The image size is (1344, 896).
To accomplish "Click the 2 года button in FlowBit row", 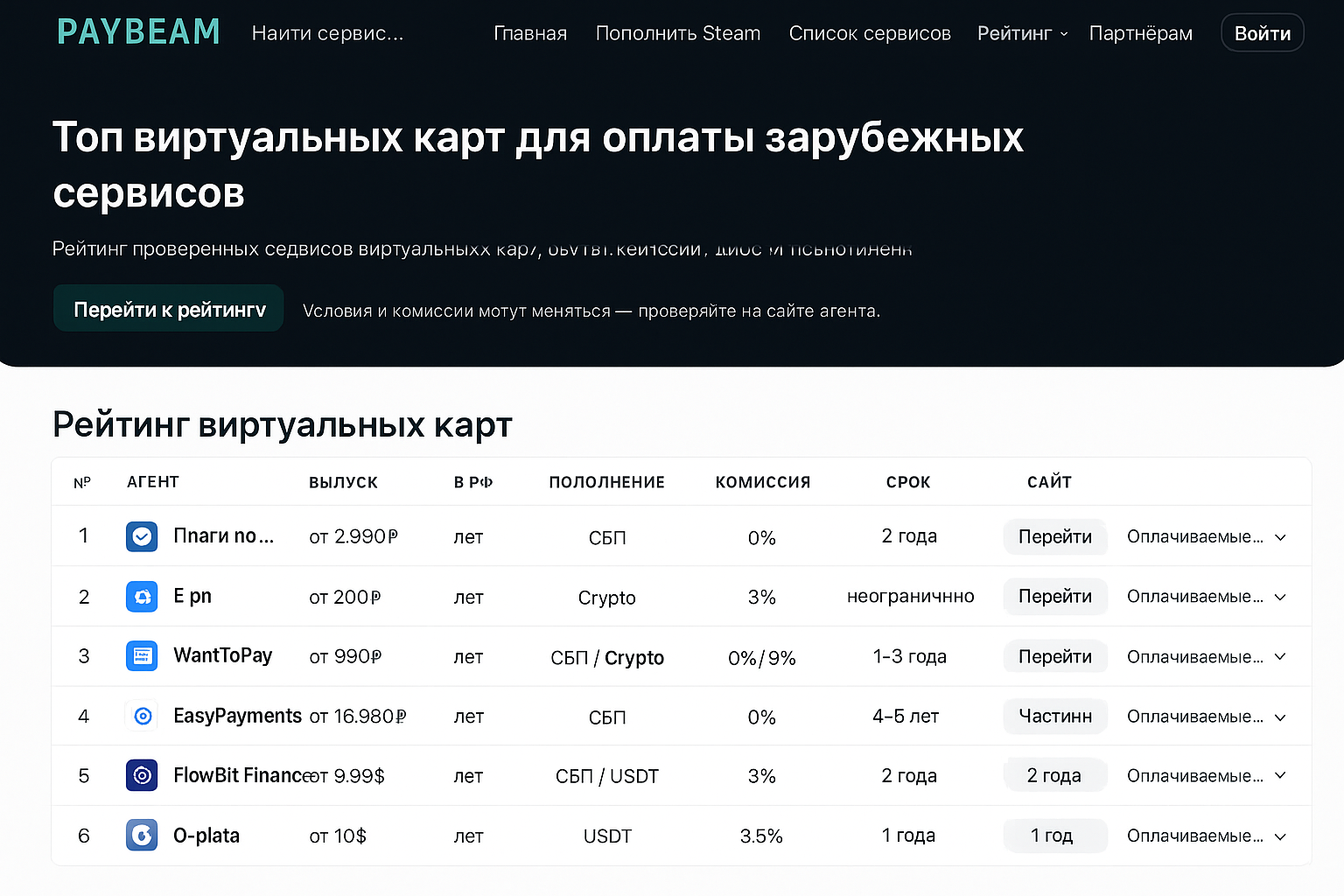I will click(x=1055, y=775).
